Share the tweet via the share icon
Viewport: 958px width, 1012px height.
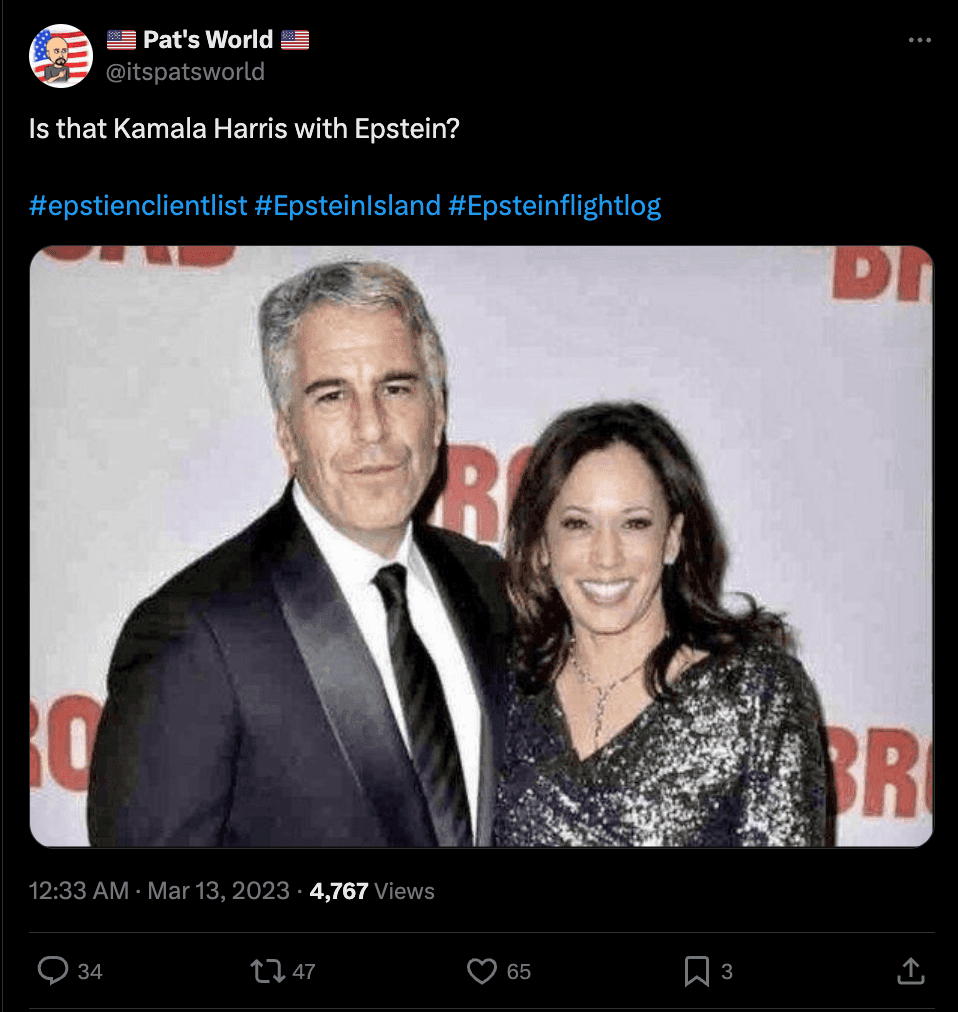[909, 970]
